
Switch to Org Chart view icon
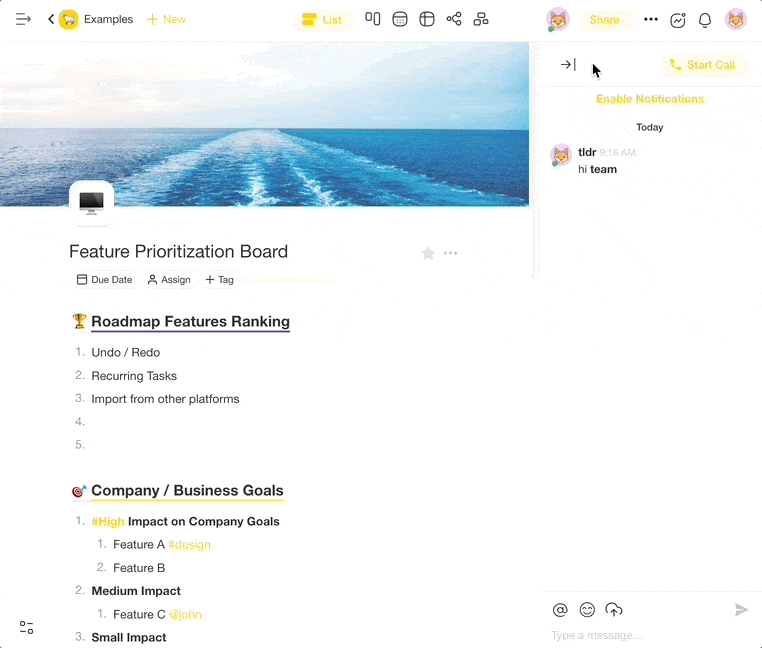481,19
